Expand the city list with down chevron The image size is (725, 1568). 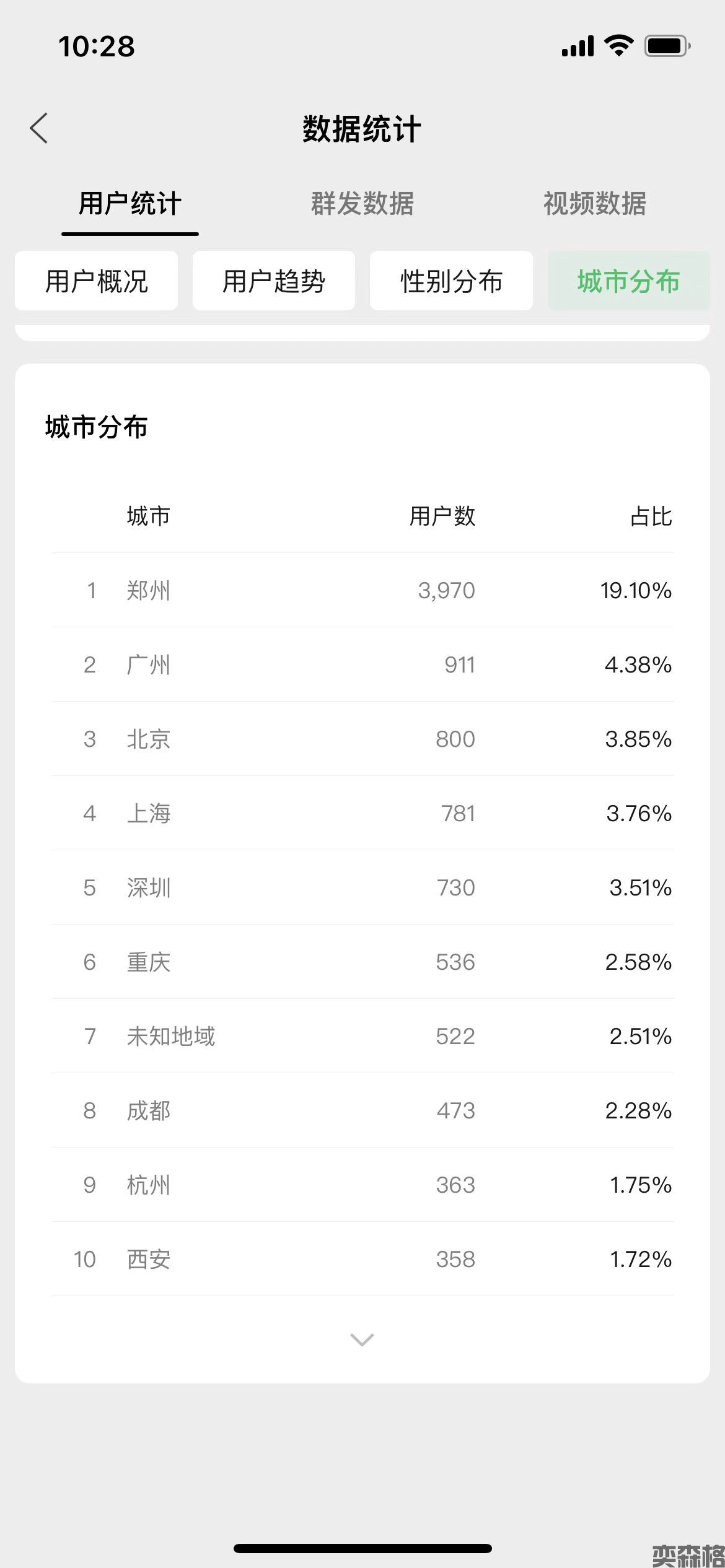[x=362, y=1339]
